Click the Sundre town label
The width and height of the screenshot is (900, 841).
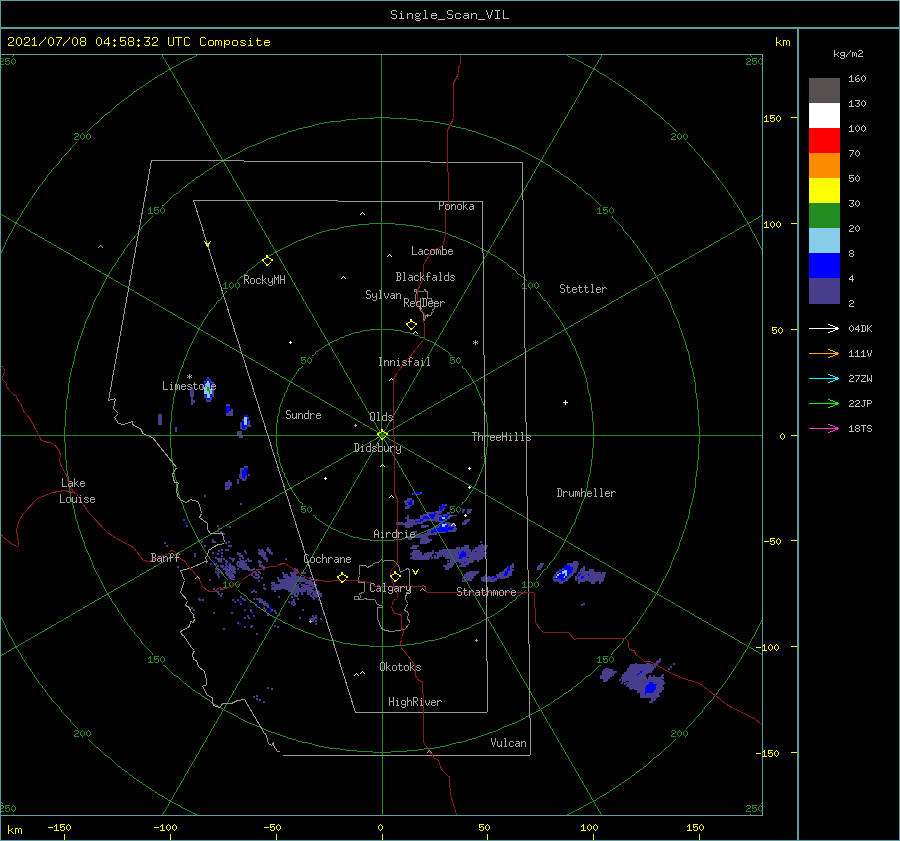coord(303,415)
